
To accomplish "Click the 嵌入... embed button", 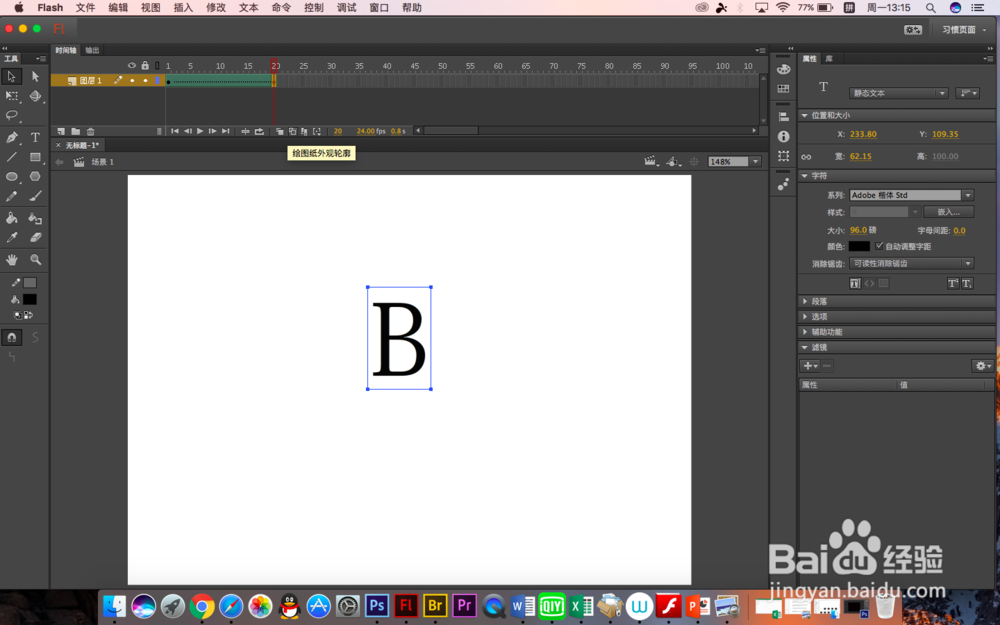I will pos(949,212).
